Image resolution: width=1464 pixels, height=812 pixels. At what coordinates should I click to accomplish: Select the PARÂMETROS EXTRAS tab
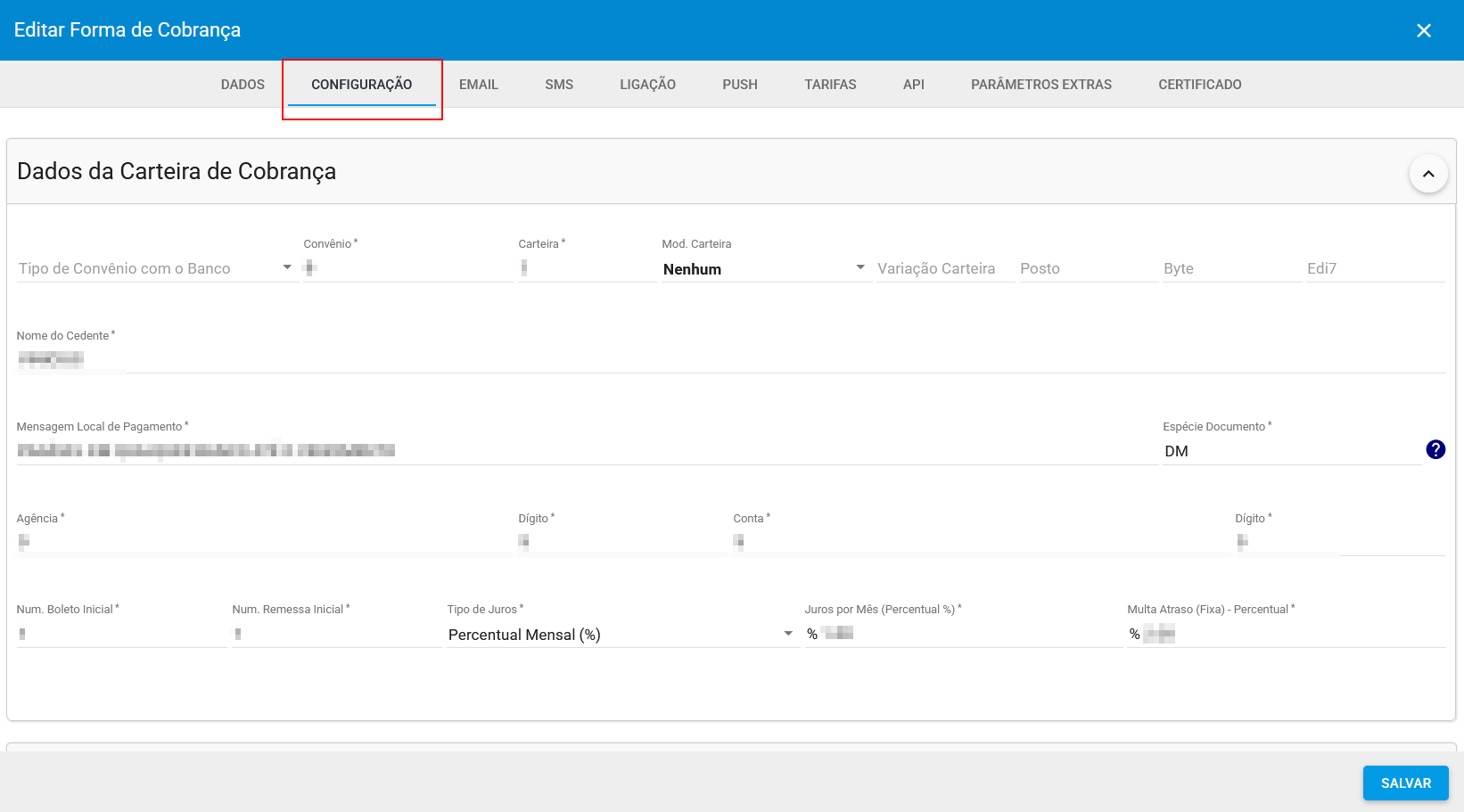coord(1040,85)
